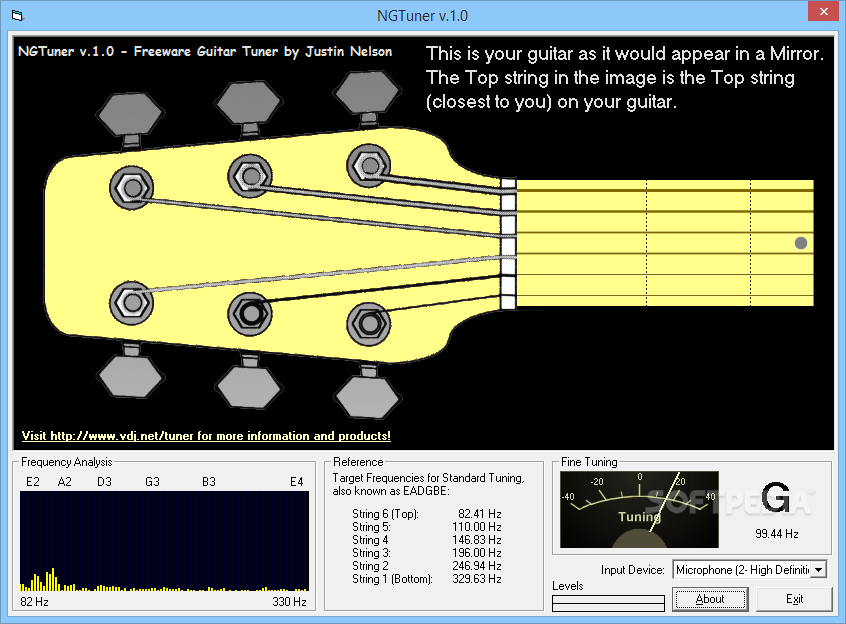Click the NGTuner window icon in title bar
This screenshot has height=624, width=846.
17,16
